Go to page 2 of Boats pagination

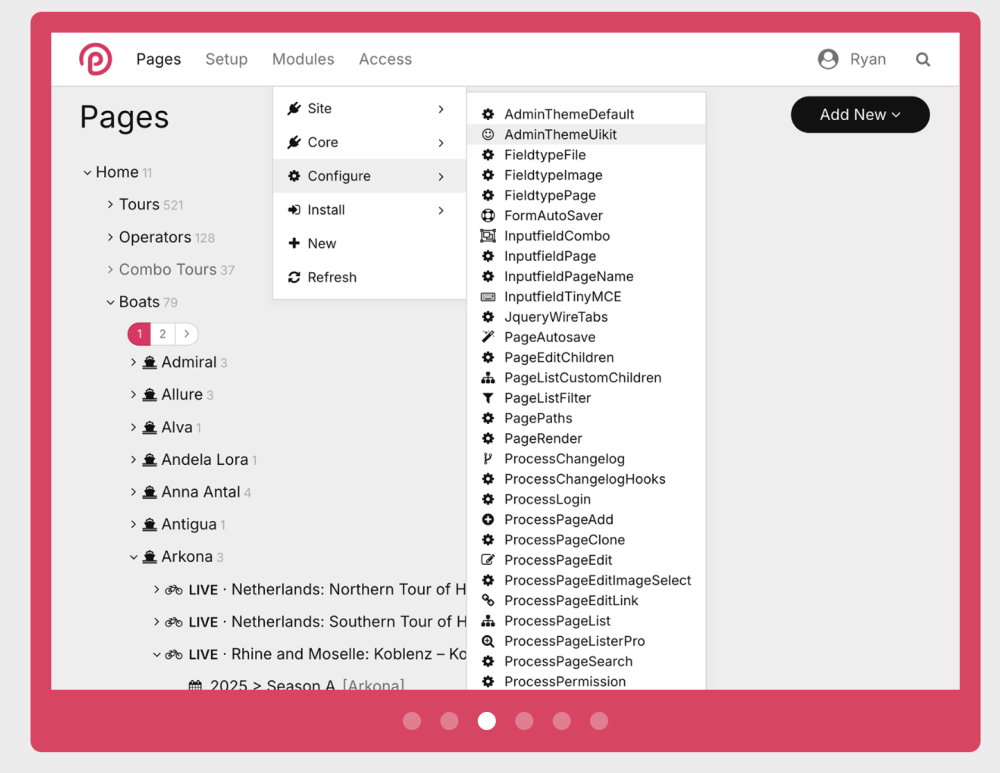(162, 334)
